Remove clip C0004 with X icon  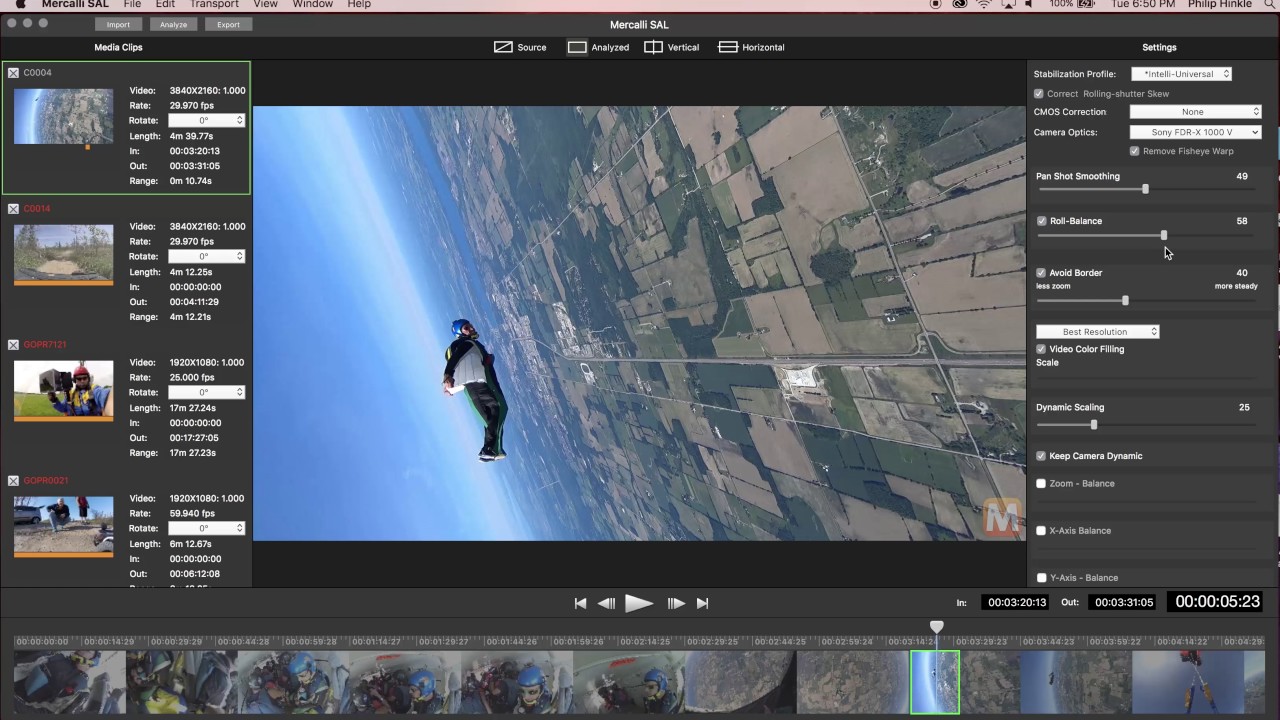pos(13,73)
